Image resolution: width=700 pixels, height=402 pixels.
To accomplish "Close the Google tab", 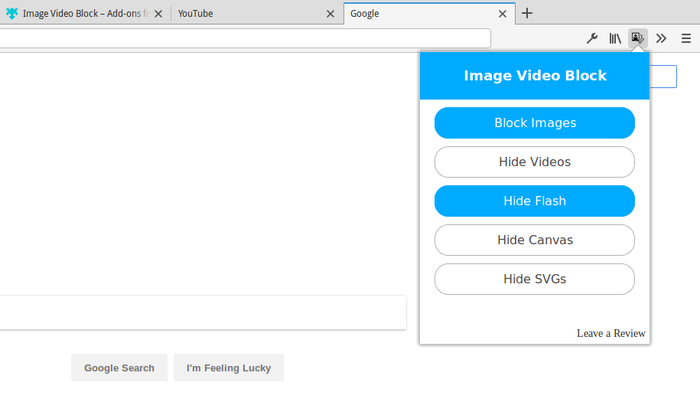I will tap(502, 14).
